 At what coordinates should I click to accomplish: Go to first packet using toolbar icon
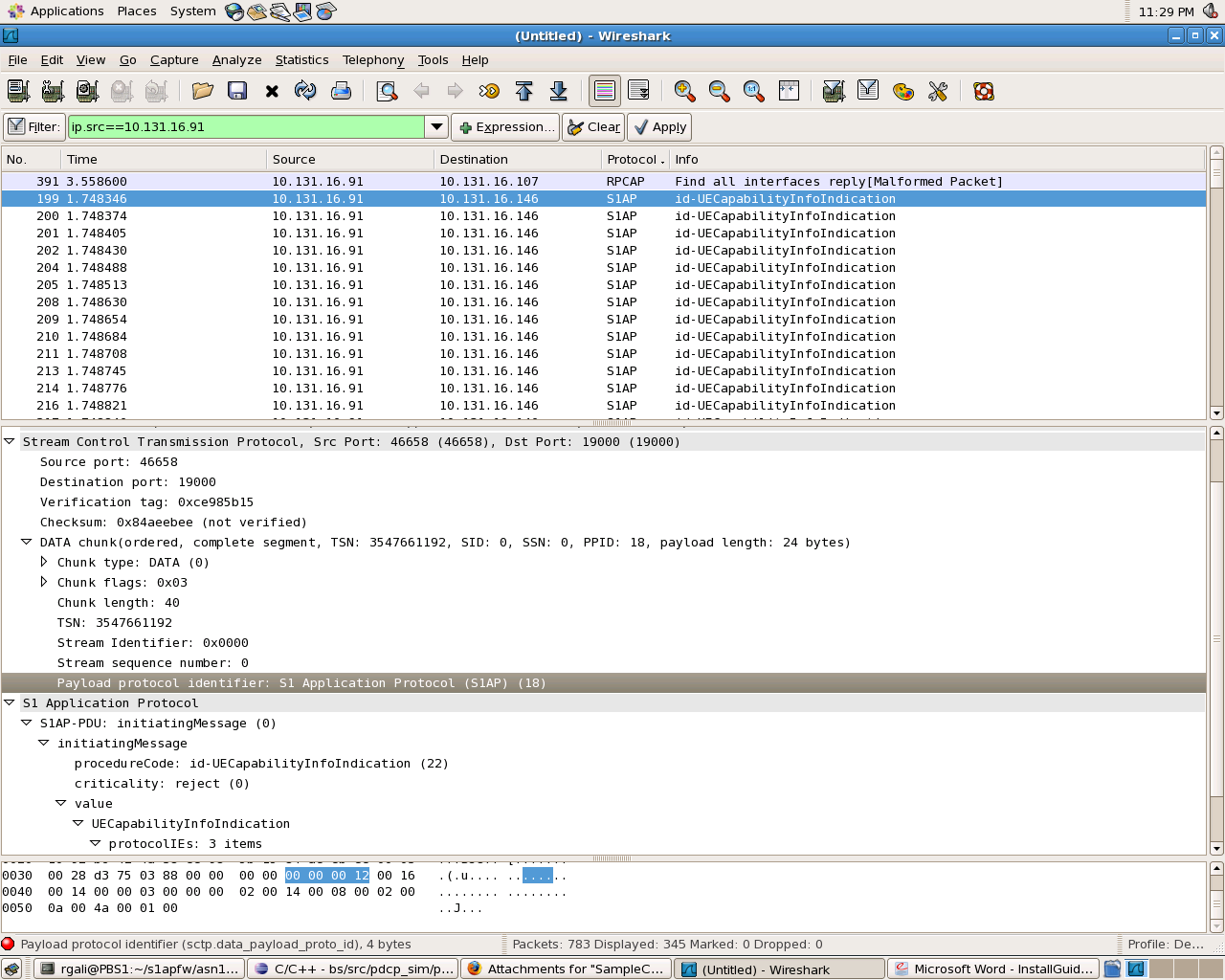(x=523, y=91)
